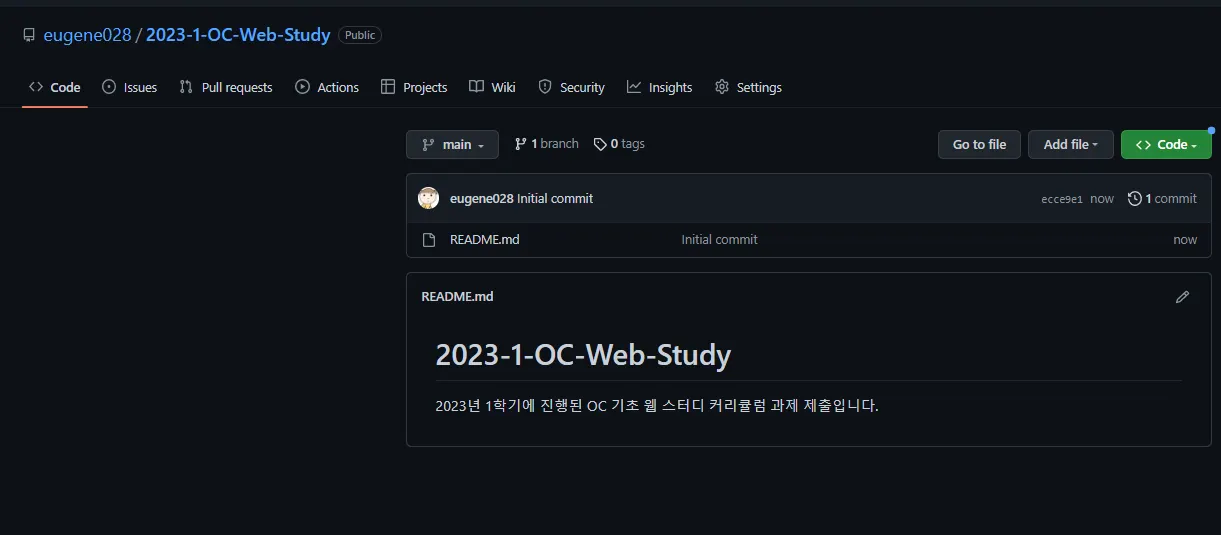Click the tag icon next to 0 tags
Screen dimensions: 1221x535
pyautogui.click(x=600, y=144)
